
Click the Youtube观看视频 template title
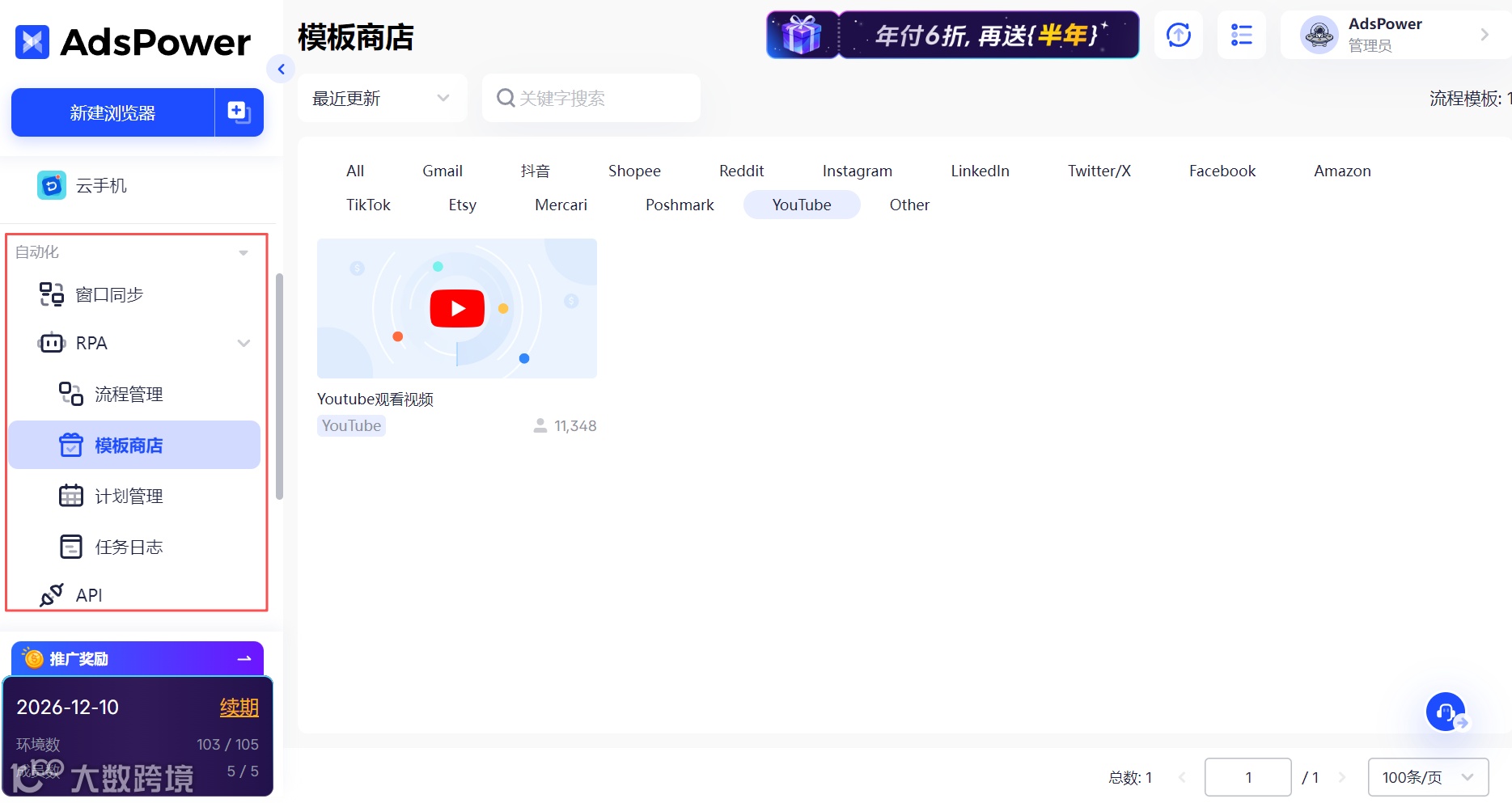coord(375,399)
